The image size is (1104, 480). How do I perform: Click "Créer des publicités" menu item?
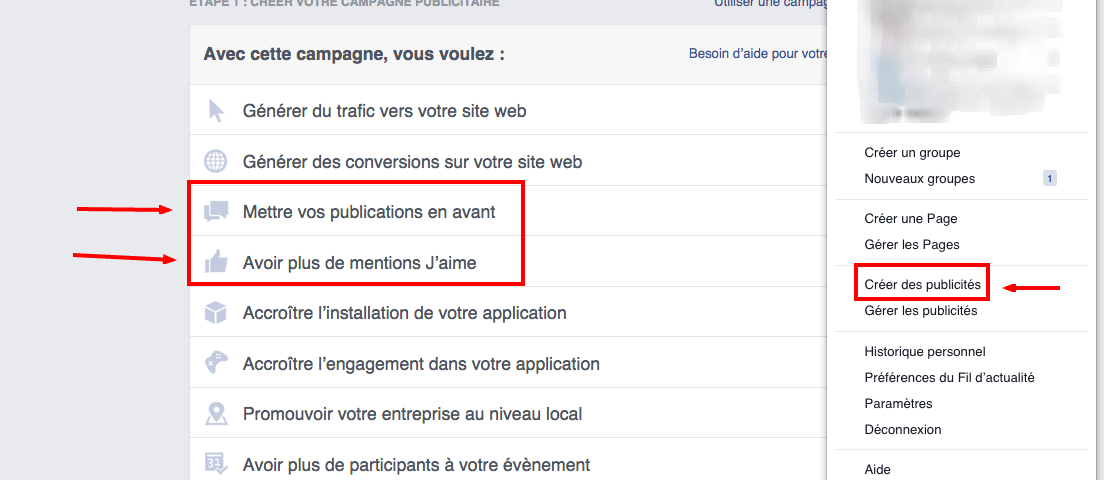coord(922,285)
